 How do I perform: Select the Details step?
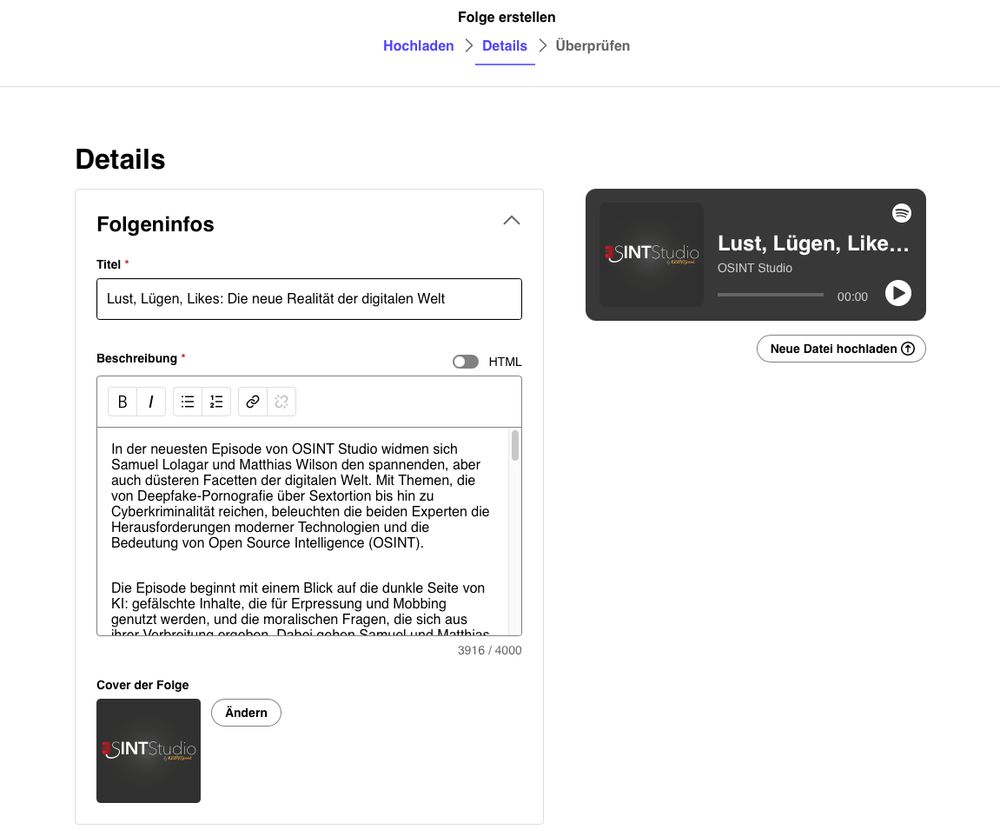[504, 46]
